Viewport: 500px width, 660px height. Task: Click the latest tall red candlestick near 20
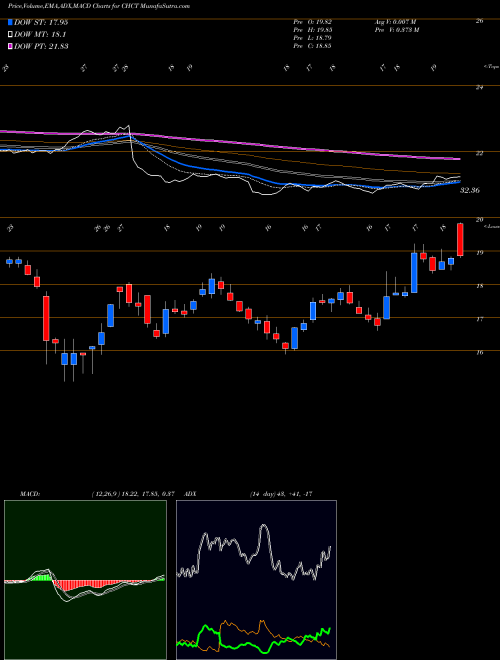click(460, 240)
